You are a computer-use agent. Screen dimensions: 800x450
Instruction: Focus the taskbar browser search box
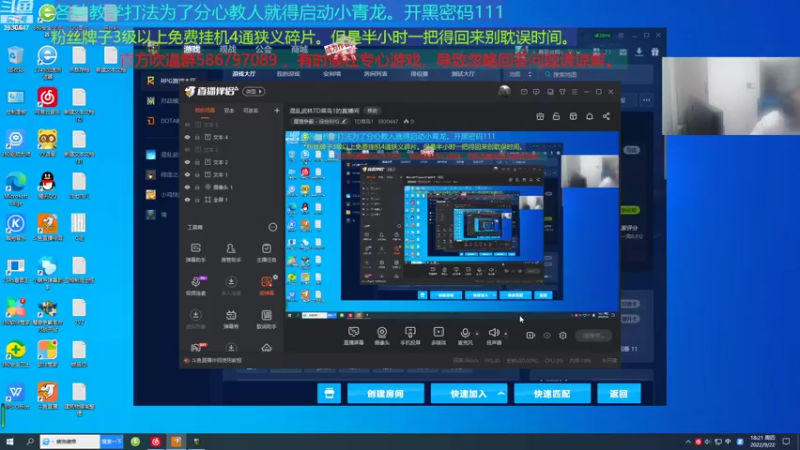pos(70,441)
